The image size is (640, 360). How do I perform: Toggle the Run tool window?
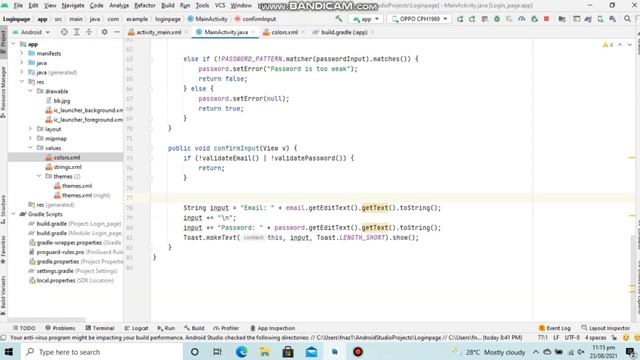tap(166, 328)
